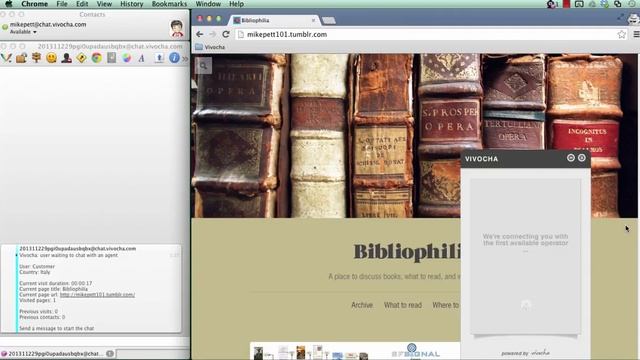The width and height of the screenshot is (640, 360).
Task: Click the Chrome forward arrow
Action: tap(212, 34)
